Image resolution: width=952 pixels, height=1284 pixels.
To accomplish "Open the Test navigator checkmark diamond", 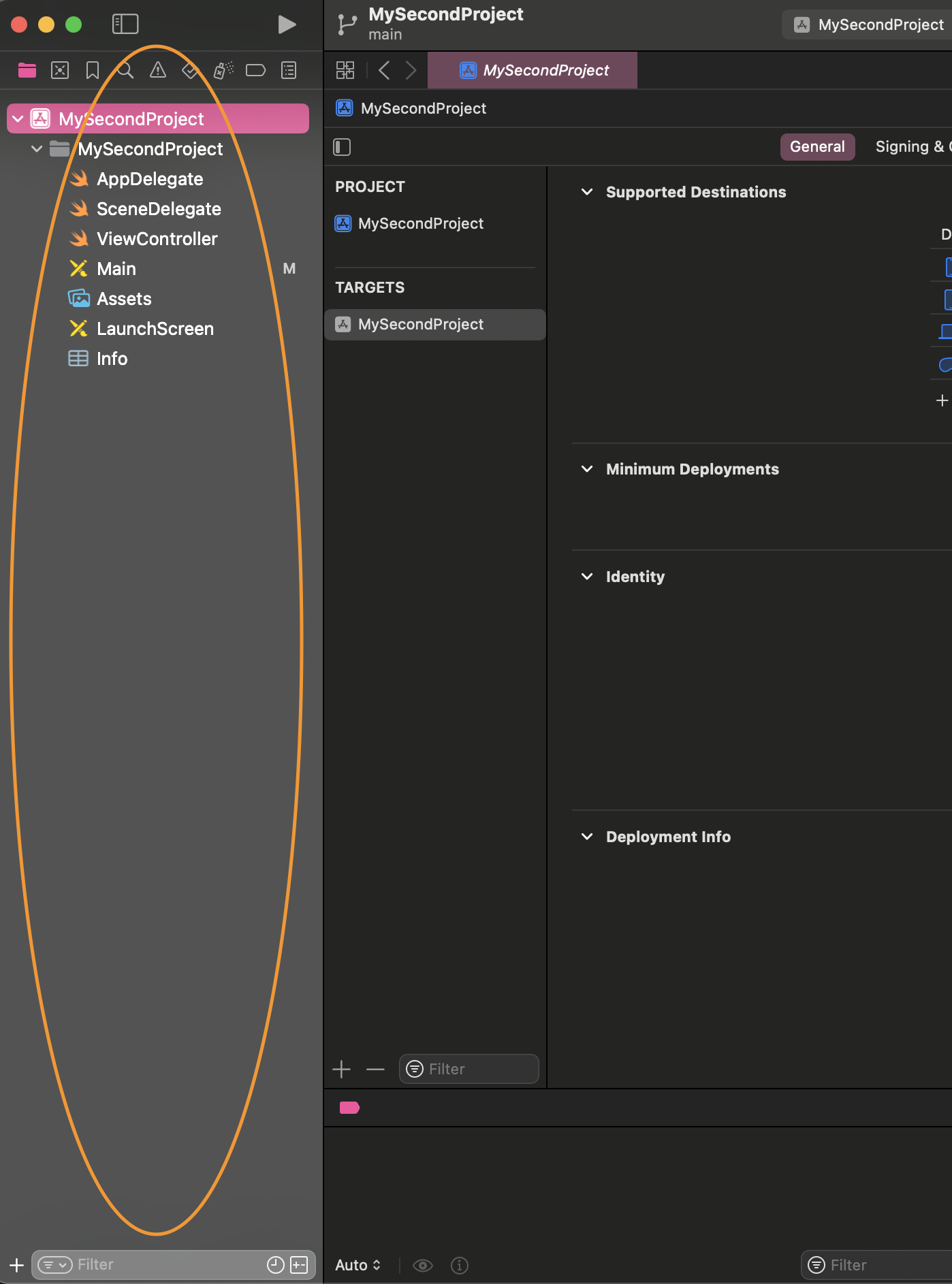I will pyautogui.click(x=191, y=70).
